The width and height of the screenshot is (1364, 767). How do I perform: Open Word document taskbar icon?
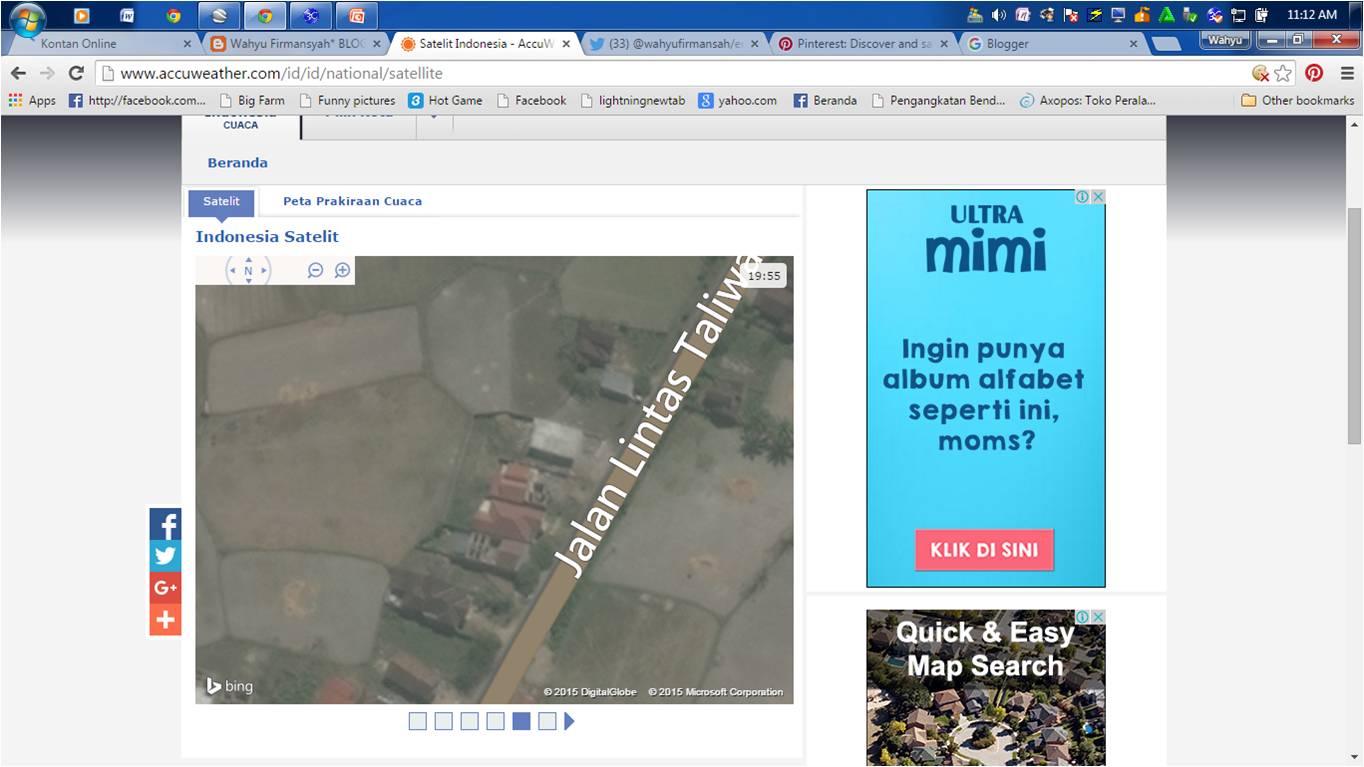[x=128, y=15]
